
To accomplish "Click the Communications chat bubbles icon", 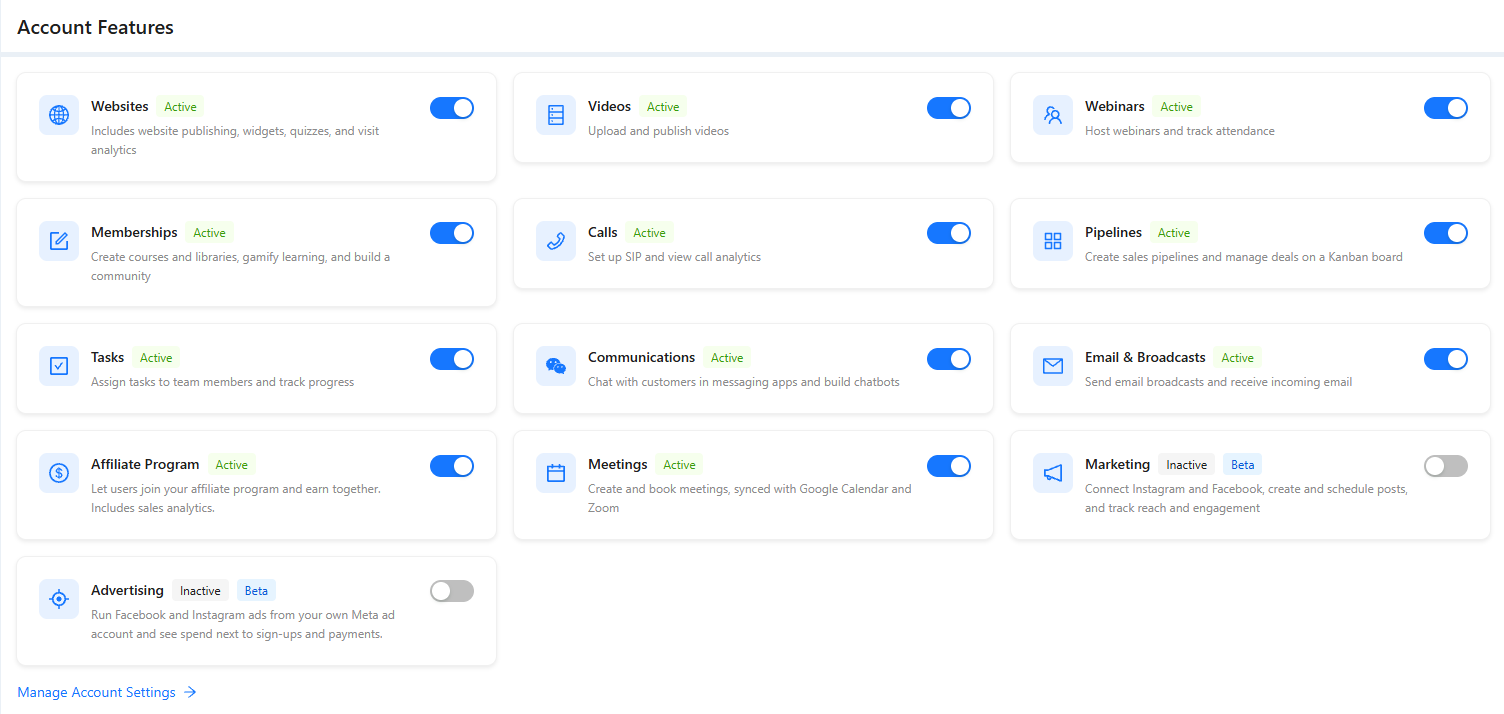I will (556, 366).
